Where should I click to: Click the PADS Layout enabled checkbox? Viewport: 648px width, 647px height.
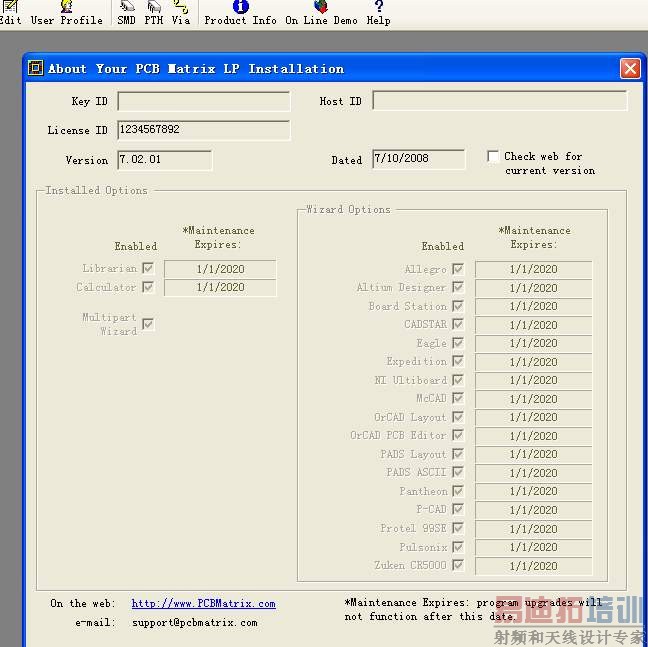click(457, 454)
